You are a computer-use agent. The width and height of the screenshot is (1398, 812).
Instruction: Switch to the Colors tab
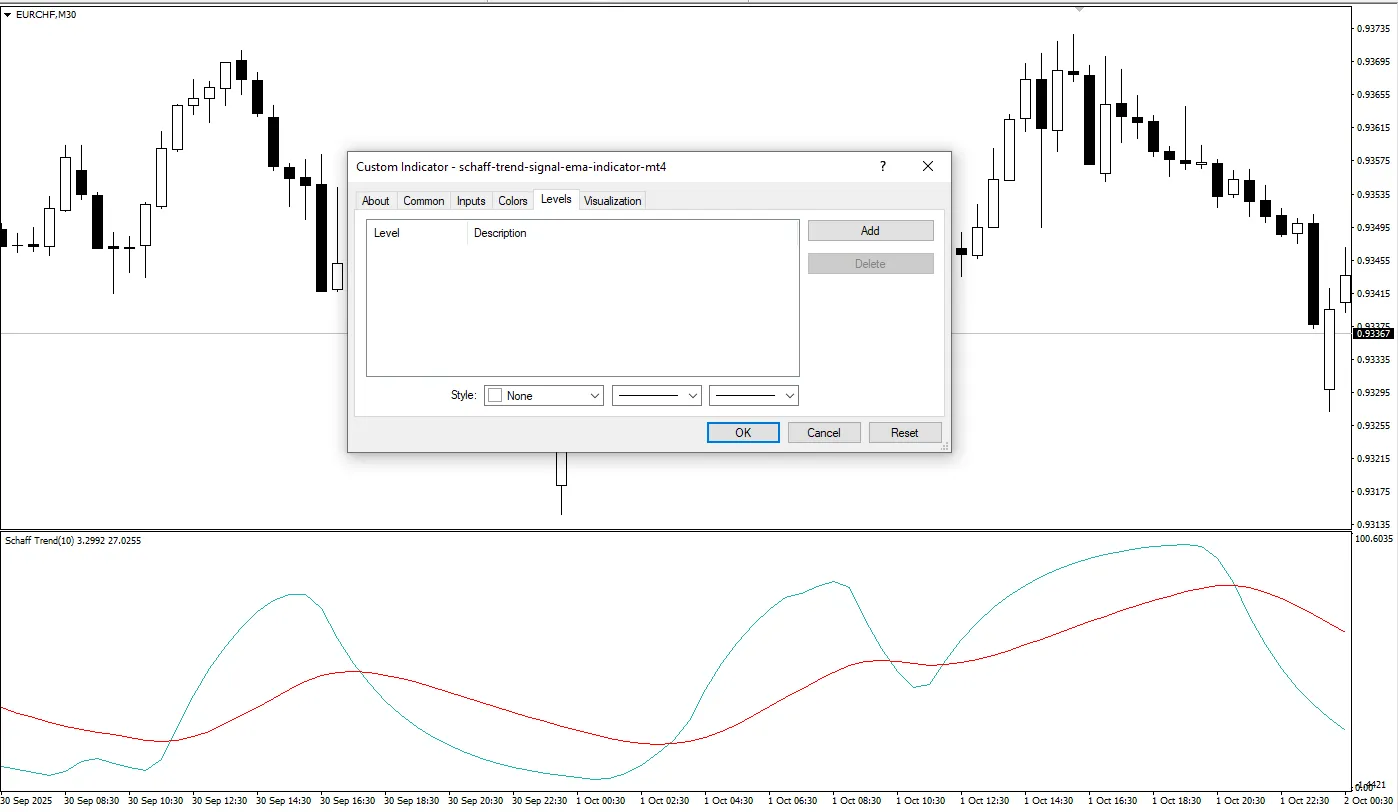512,200
